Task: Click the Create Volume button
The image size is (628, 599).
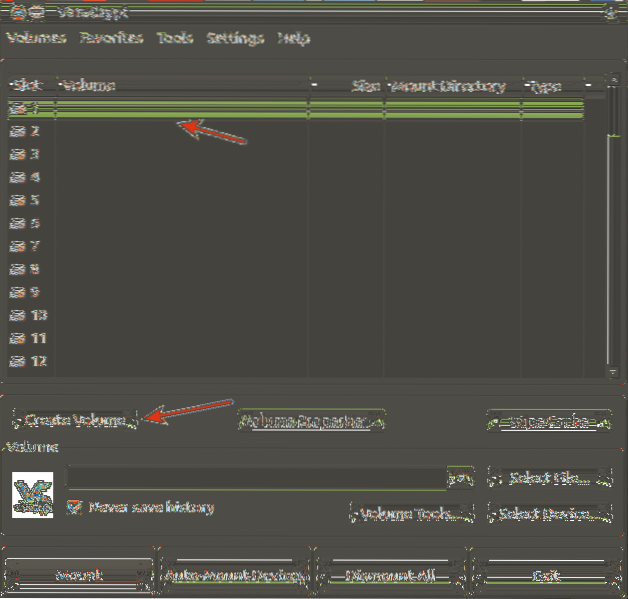Action: [73, 421]
